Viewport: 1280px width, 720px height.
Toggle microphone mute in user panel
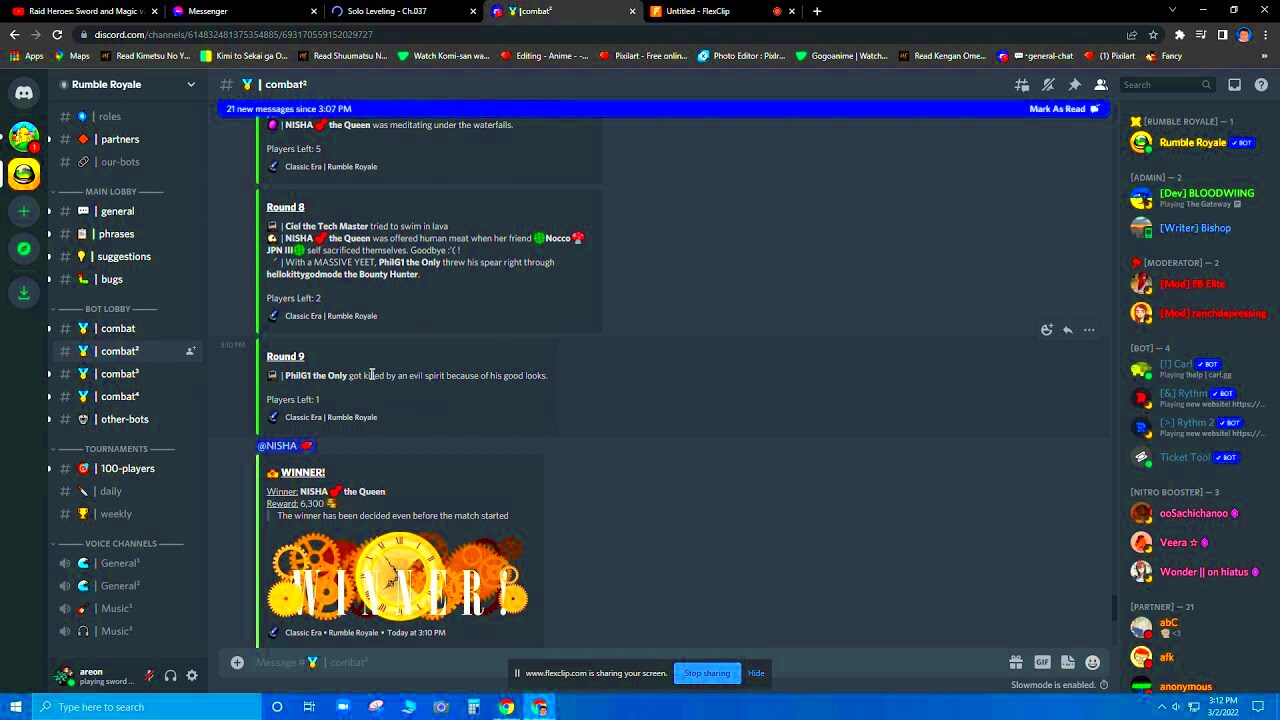coord(149,676)
